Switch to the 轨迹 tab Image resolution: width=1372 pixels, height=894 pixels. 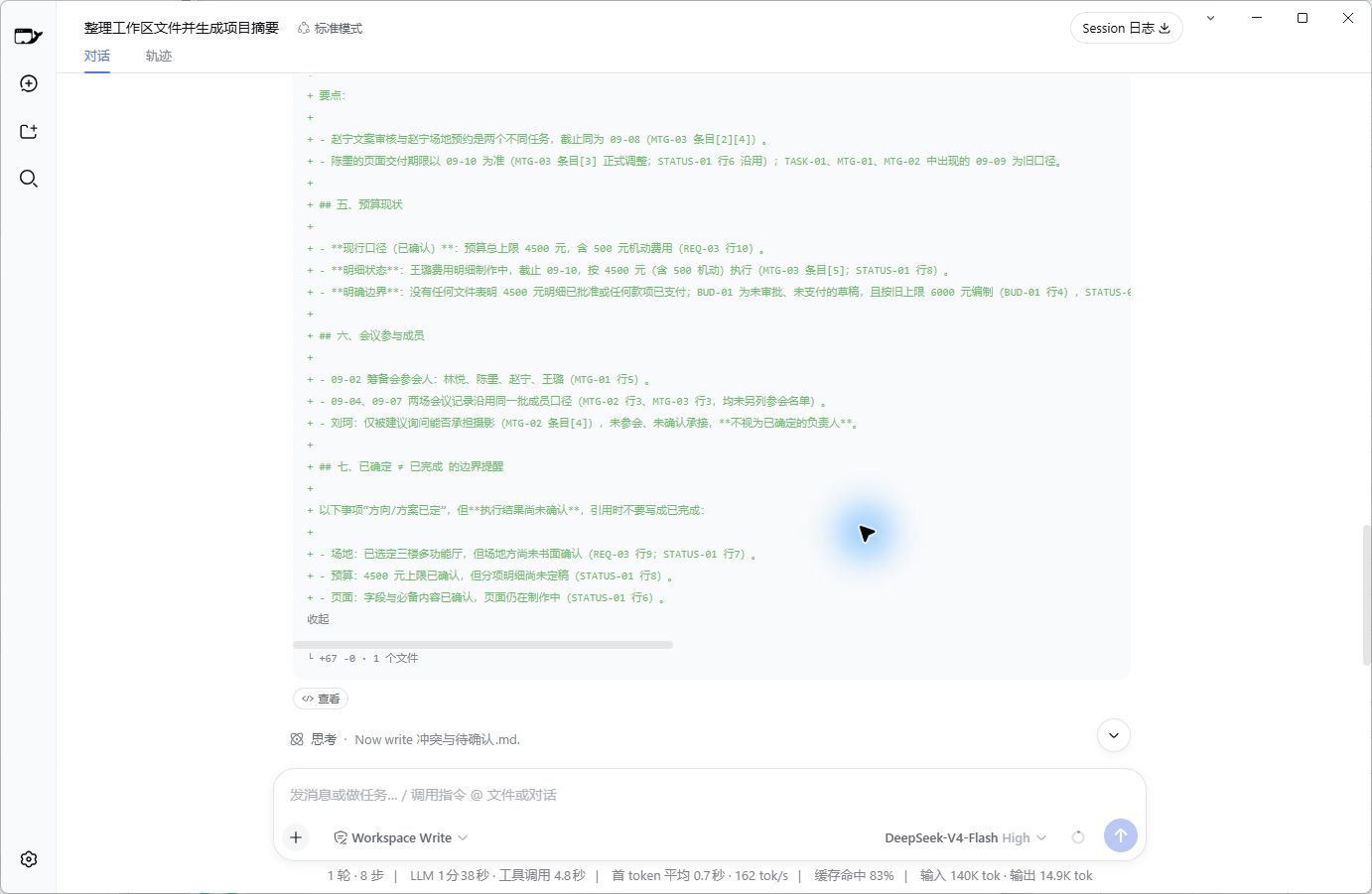point(159,56)
